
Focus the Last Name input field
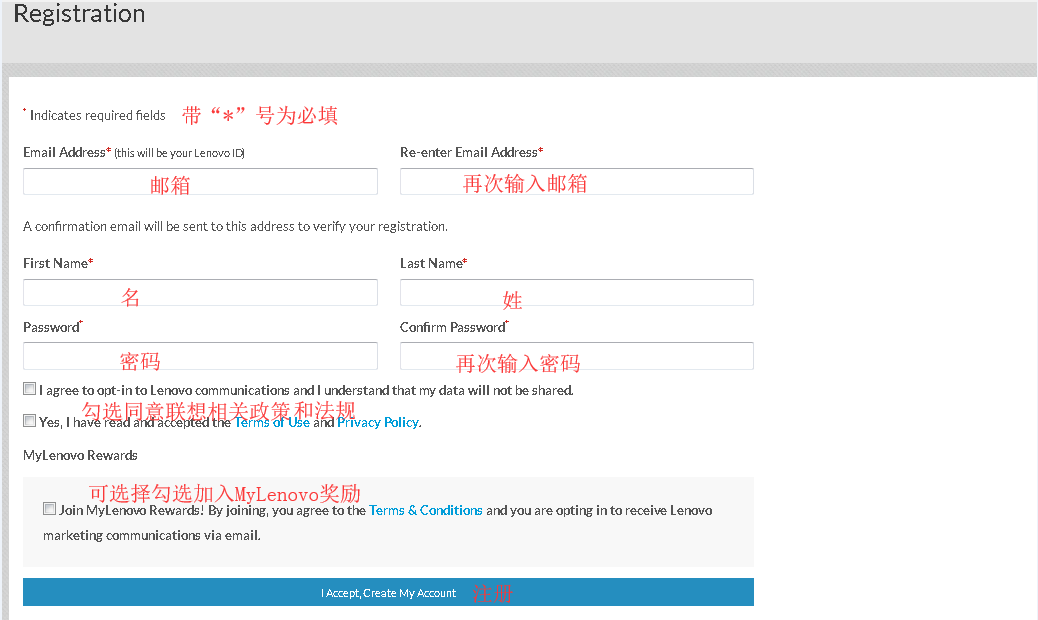coord(577,292)
